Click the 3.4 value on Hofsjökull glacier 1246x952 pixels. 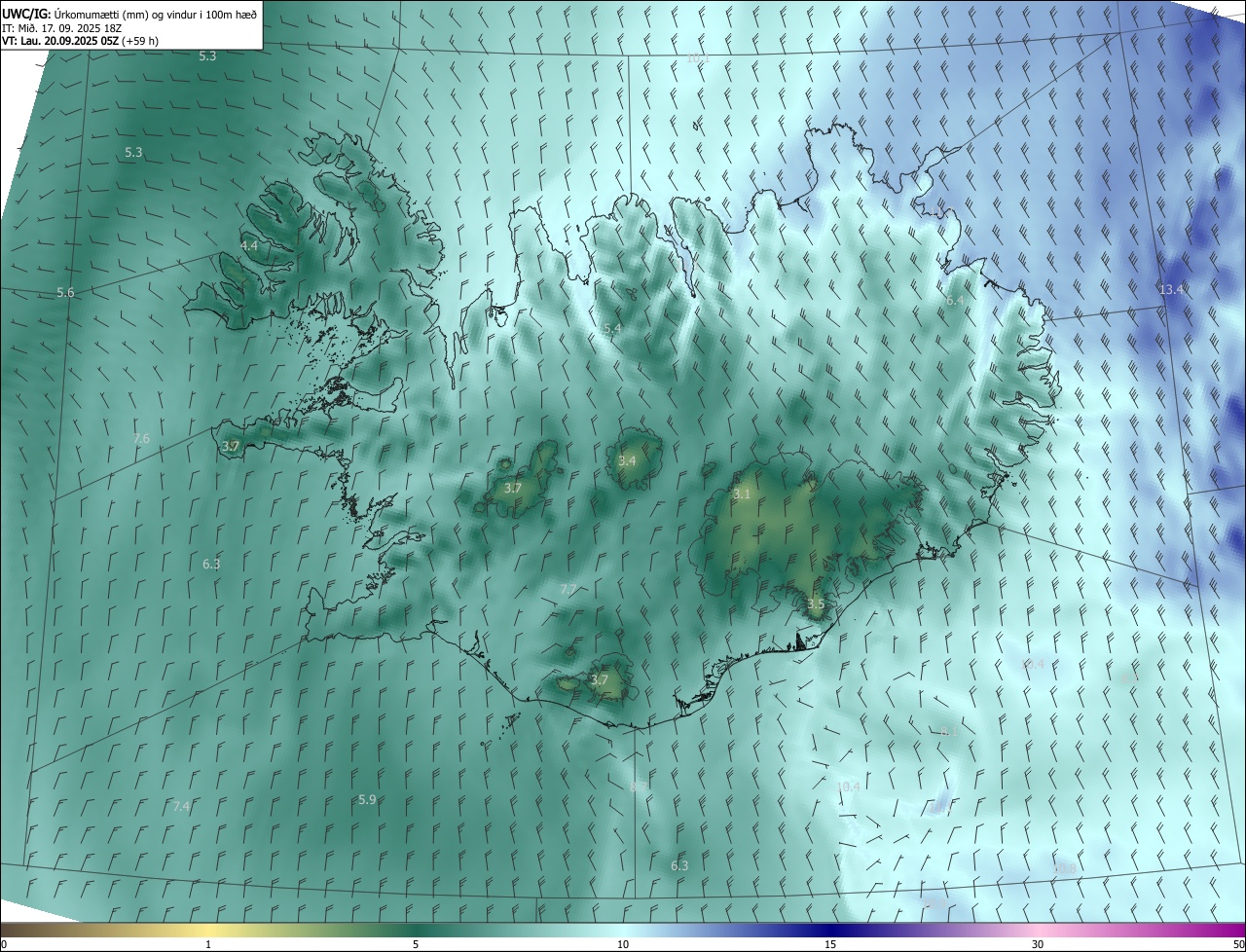click(627, 460)
